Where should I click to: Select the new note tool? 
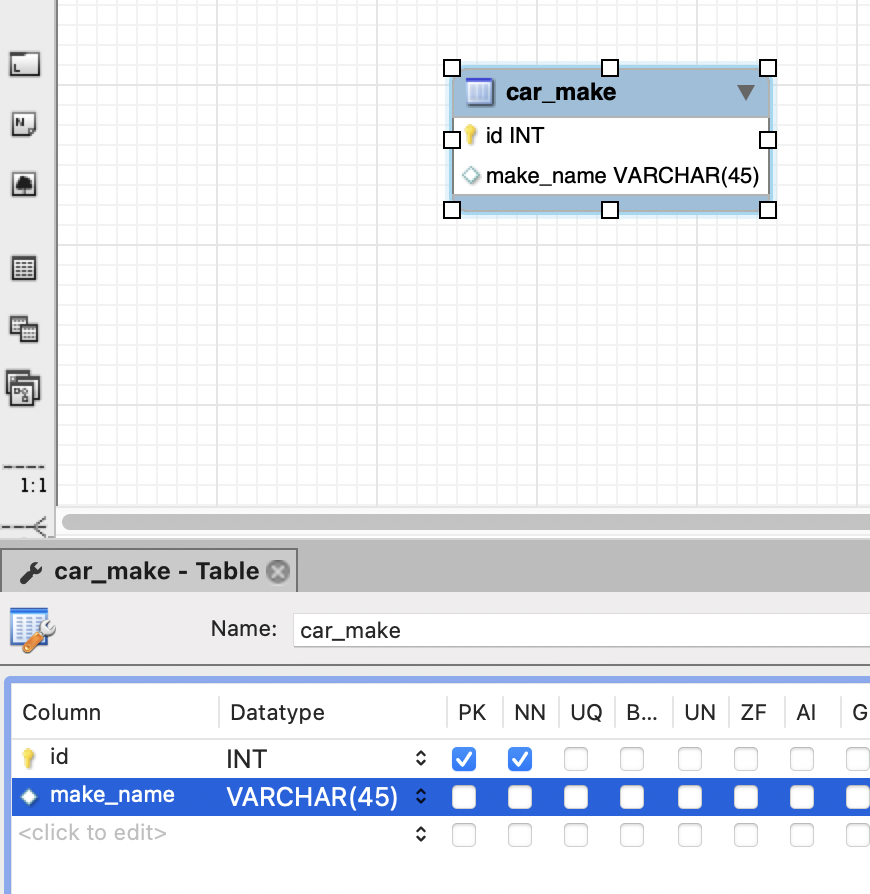pos(24,124)
